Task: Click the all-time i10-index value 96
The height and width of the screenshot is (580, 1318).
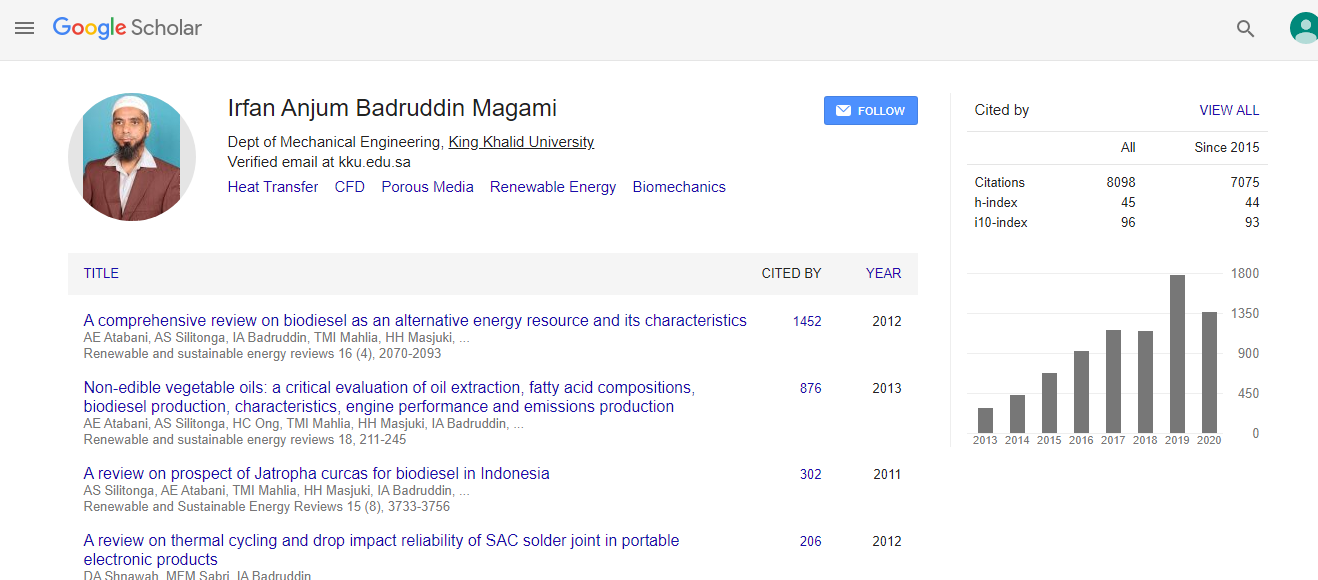Action: point(1128,222)
